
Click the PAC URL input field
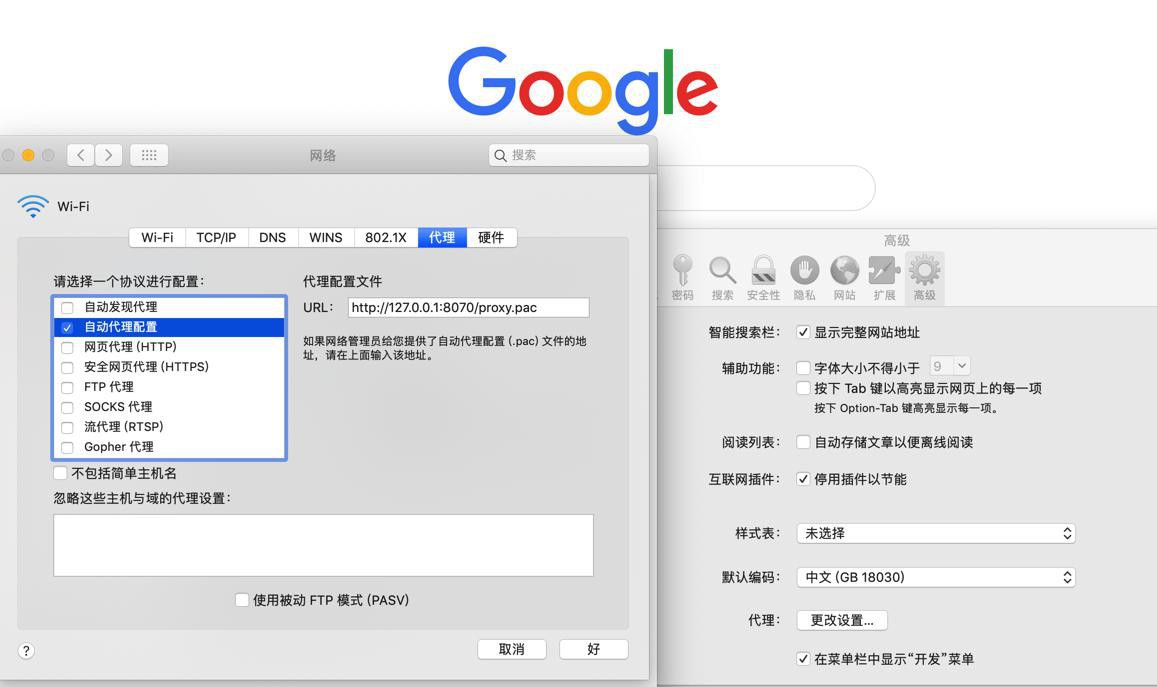pos(469,308)
